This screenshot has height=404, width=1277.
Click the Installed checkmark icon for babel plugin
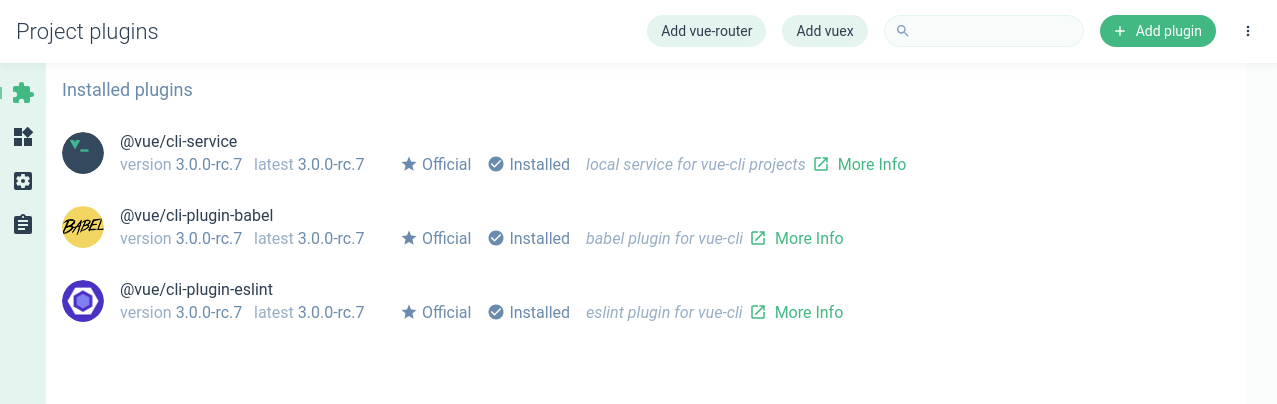496,238
